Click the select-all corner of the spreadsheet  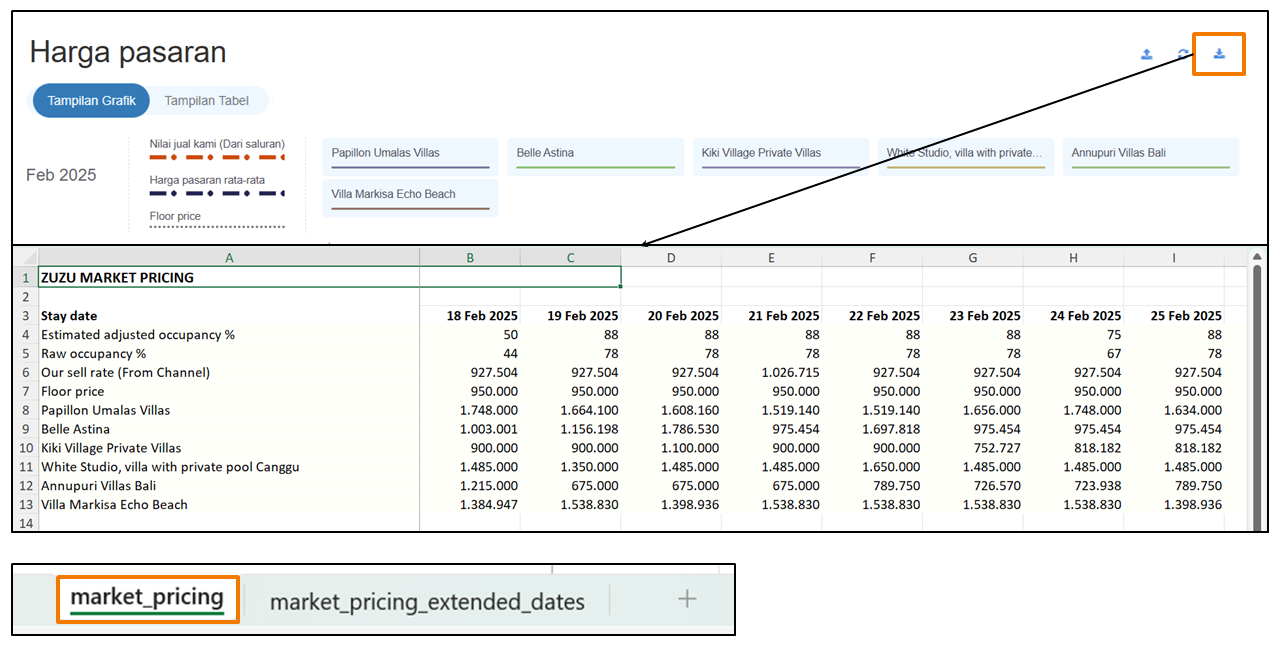click(x=26, y=257)
